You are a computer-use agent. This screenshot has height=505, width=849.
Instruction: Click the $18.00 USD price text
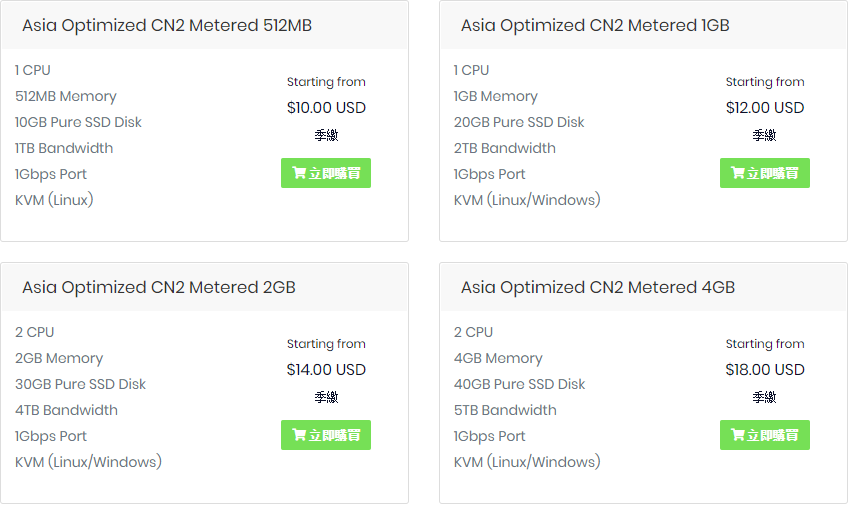[765, 370]
